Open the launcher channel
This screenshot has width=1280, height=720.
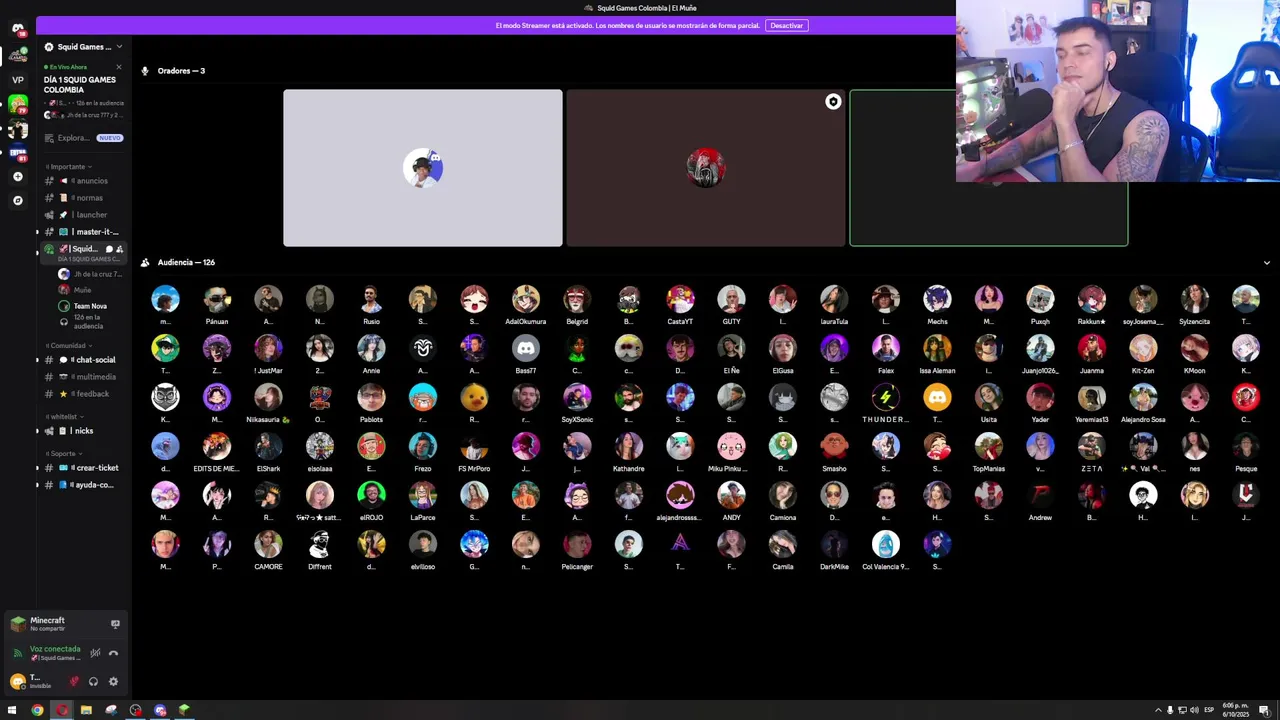pyautogui.click(x=84, y=215)
